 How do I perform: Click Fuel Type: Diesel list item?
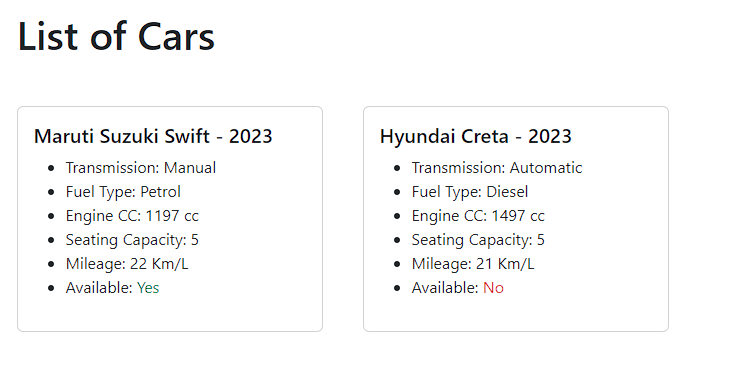[470, 192]
